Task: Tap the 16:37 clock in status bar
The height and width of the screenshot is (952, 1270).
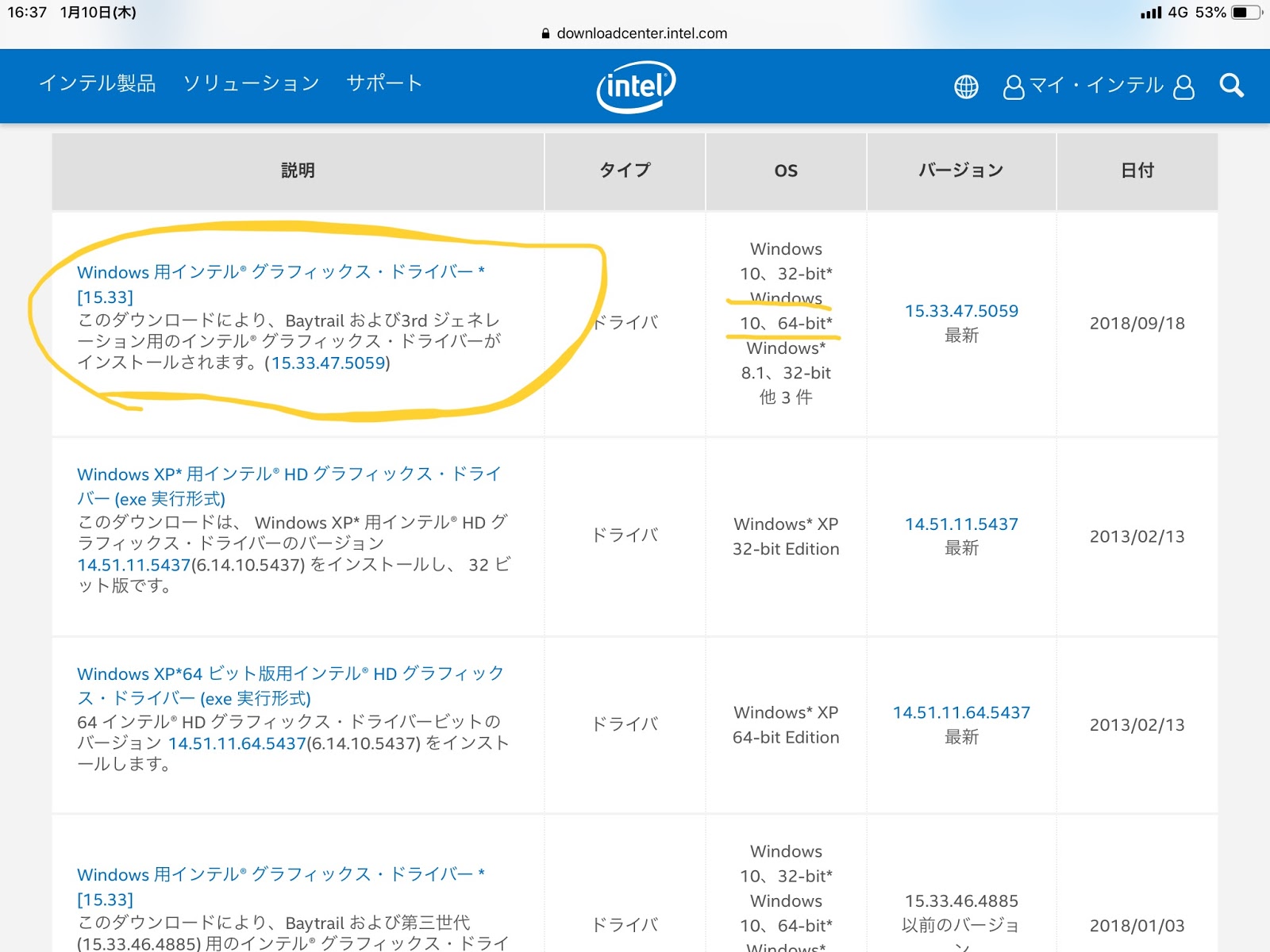Action: 28,13
